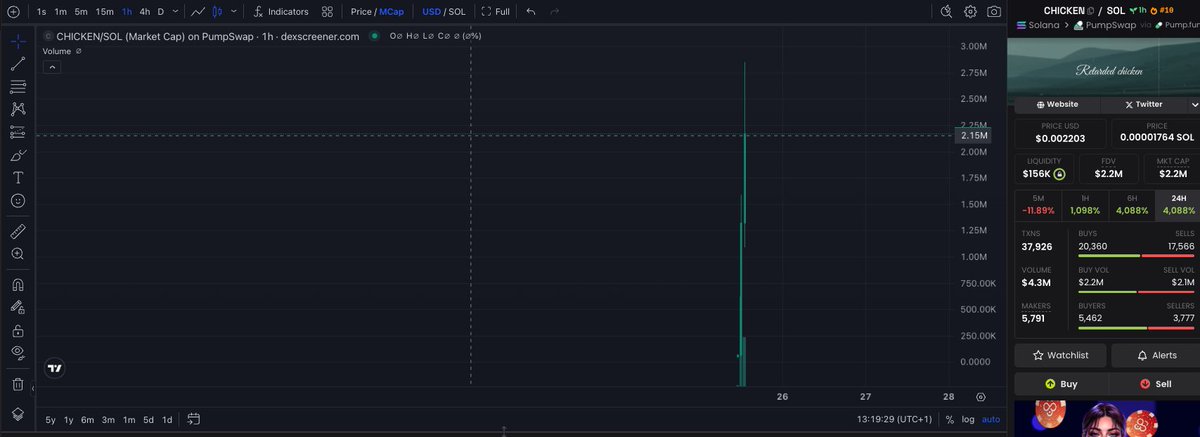The height and width of the screenshot is (437, 1200).
Task: Add CHICKEN to Watchlist
Action: 1060,355
